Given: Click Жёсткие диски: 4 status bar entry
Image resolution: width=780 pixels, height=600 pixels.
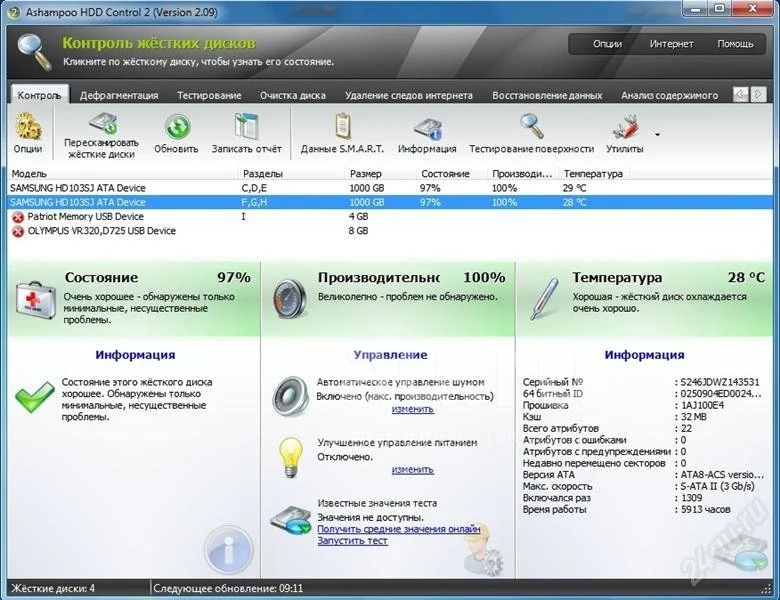Looking at the screenshot, I should pyautogui.click(x=53, y=588).
